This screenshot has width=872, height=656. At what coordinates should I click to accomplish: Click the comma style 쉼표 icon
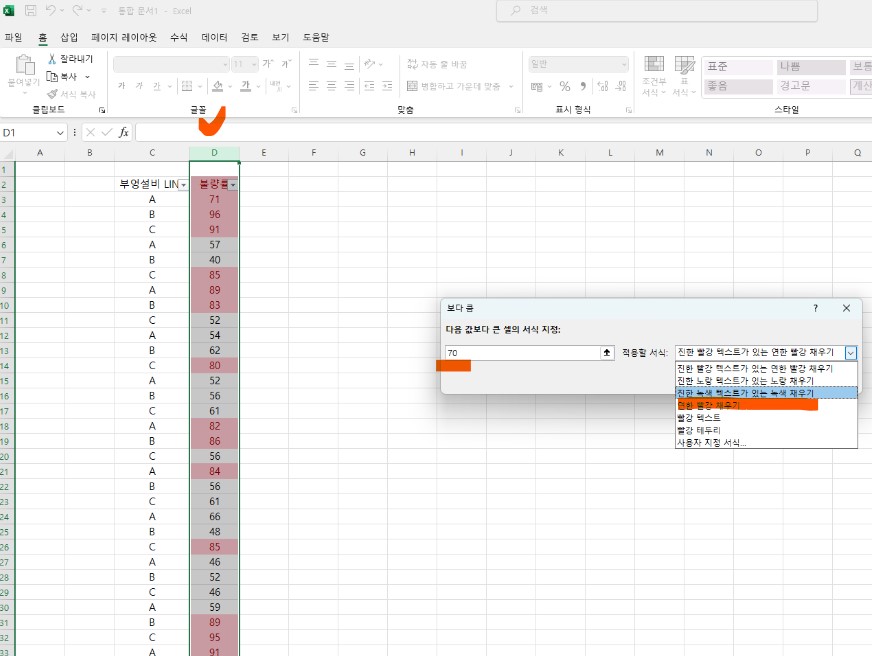[x=582, y=87]
